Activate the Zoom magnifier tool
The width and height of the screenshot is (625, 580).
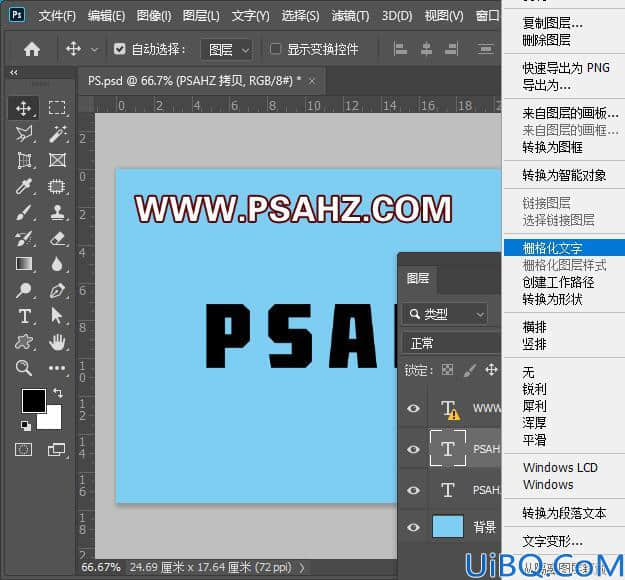tap(24, 368)
